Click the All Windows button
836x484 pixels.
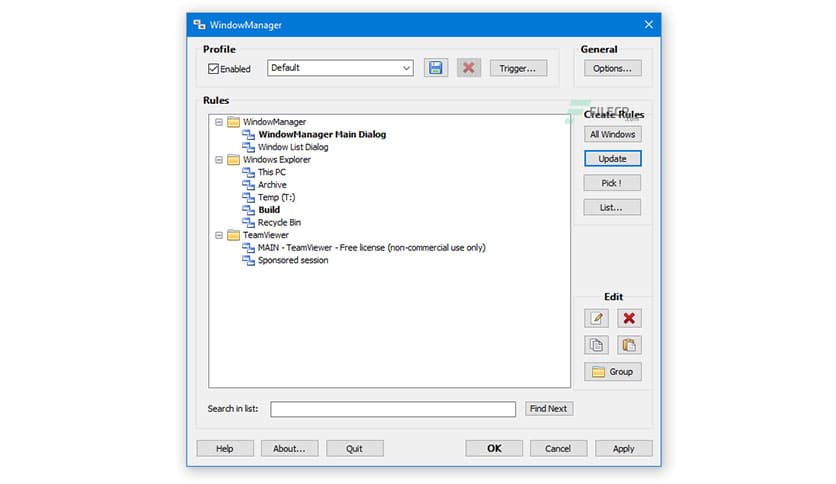pyautogui.click(x=612, y=134)
